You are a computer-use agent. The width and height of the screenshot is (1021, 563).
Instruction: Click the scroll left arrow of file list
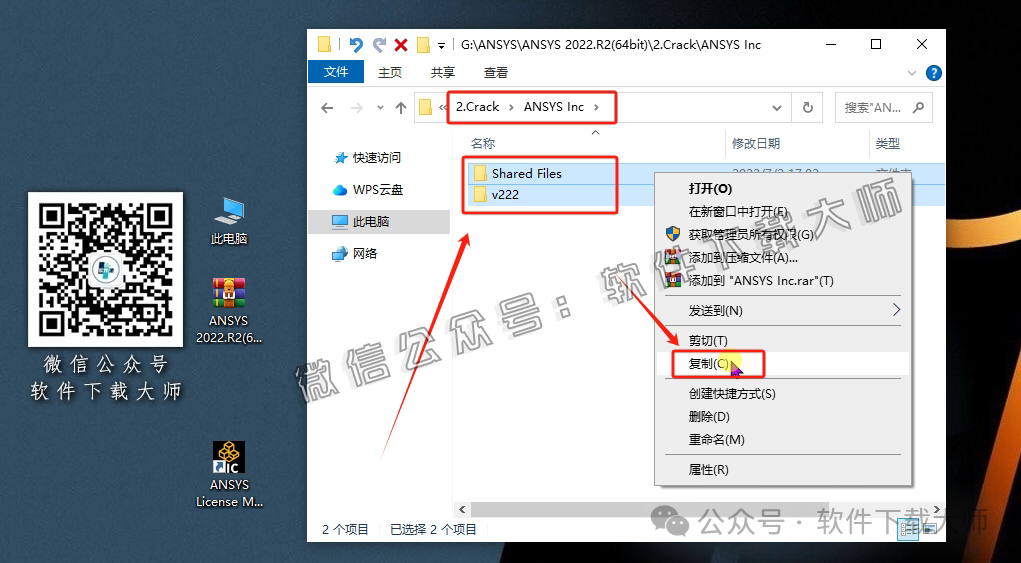(x=461, y=509)
